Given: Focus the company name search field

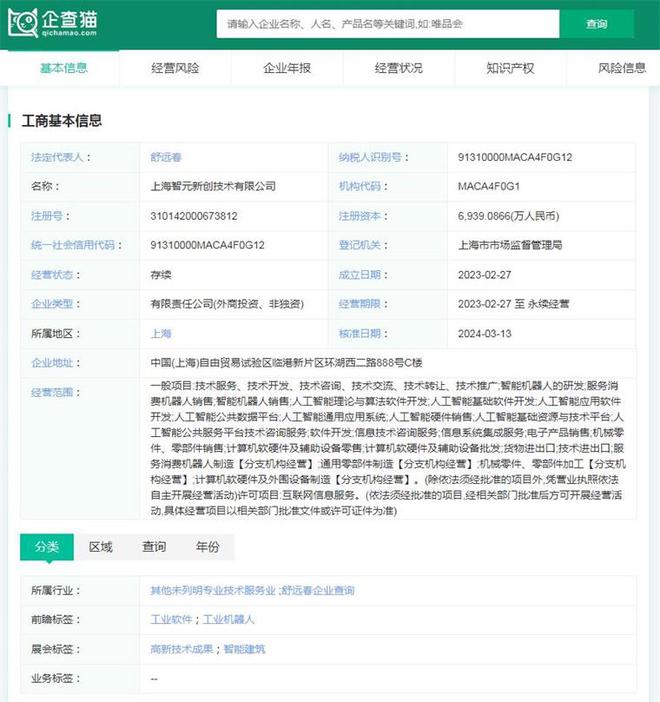Looking at the screenshot, I should tap(388, 24).
